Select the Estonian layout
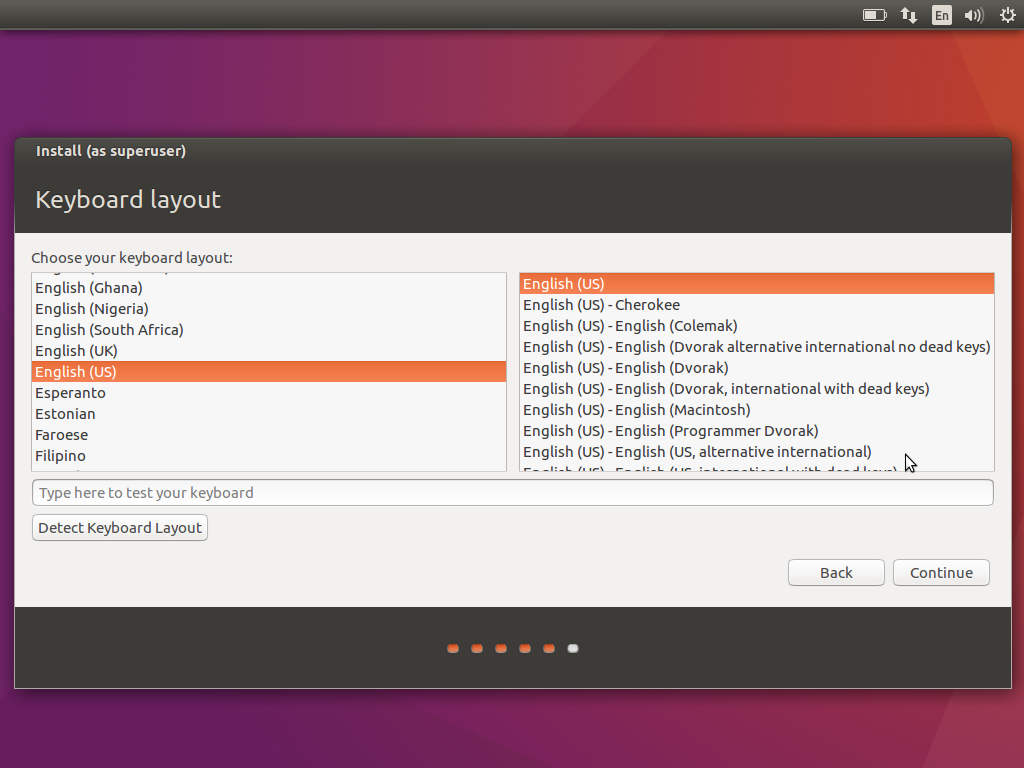This screenshot has height=768, width=1024. point(269,413)
